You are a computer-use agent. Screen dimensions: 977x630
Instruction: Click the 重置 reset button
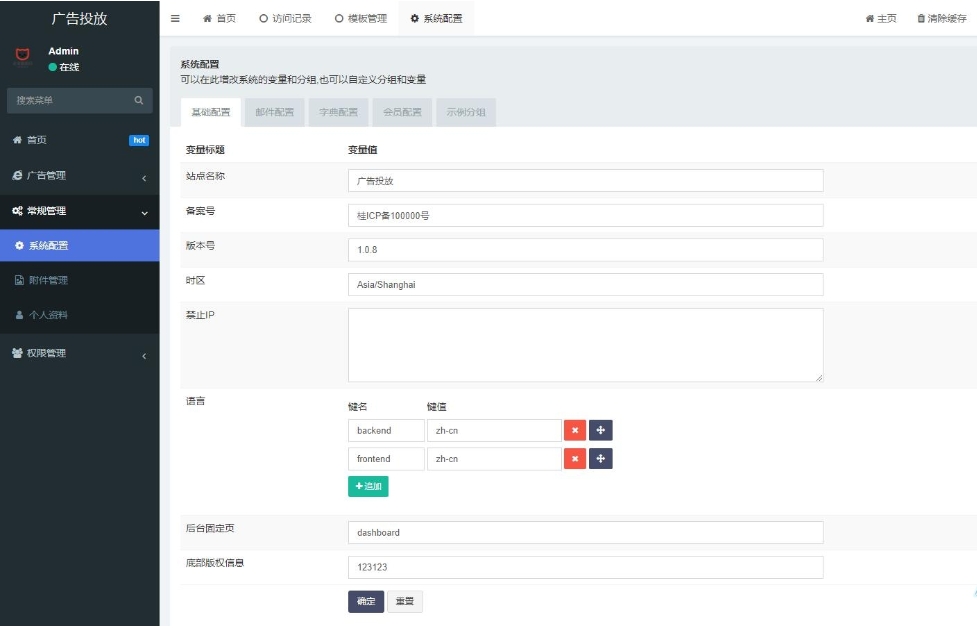click(404, 601)
